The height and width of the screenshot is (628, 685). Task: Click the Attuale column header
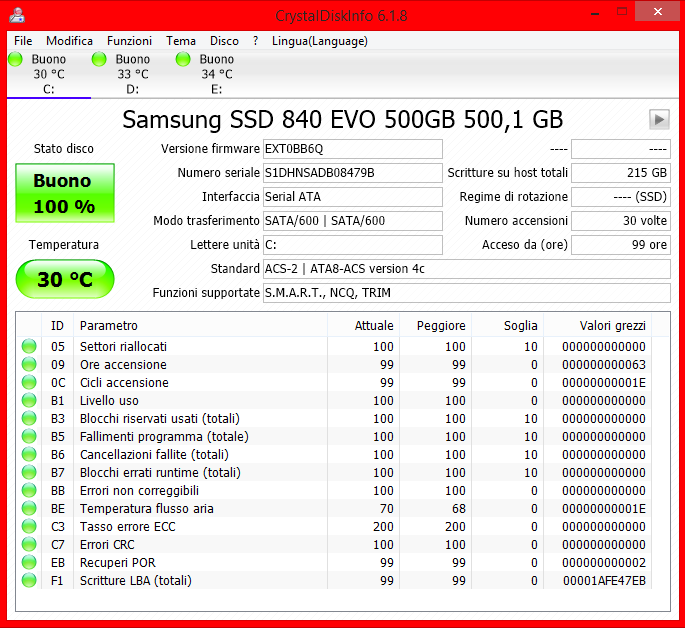(x=363, y=326)
